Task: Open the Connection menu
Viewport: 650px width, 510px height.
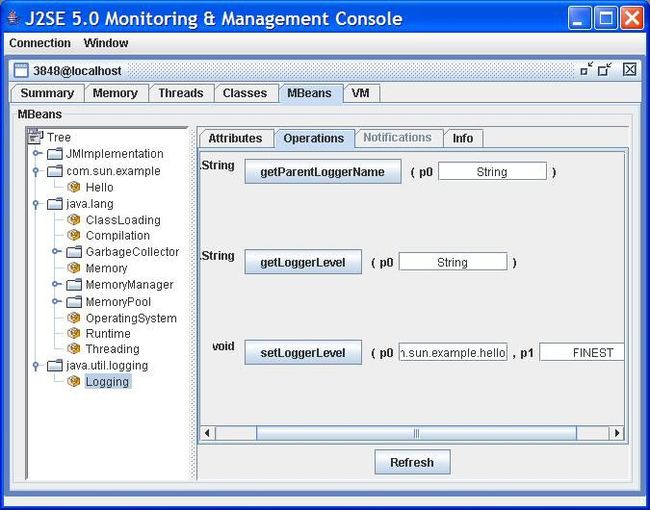Action: pyautogui.click(x=40, y=43)
